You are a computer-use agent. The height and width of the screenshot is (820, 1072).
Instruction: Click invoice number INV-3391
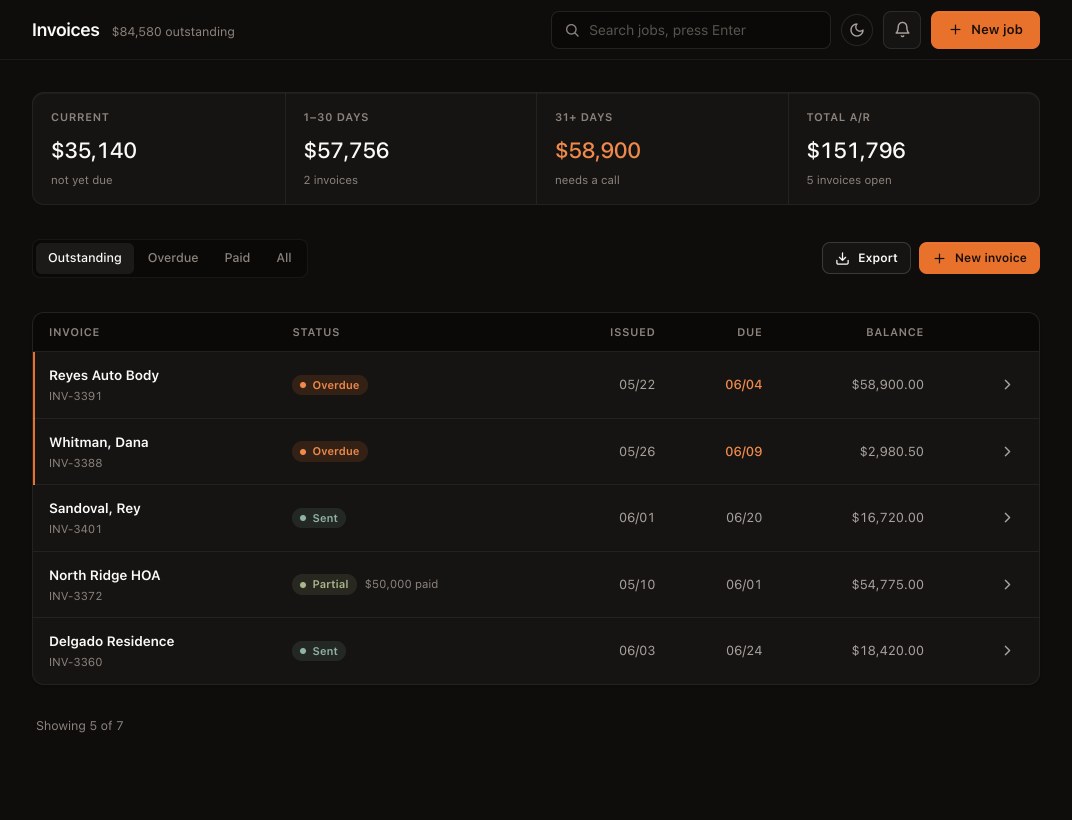(x=75, y=396)
